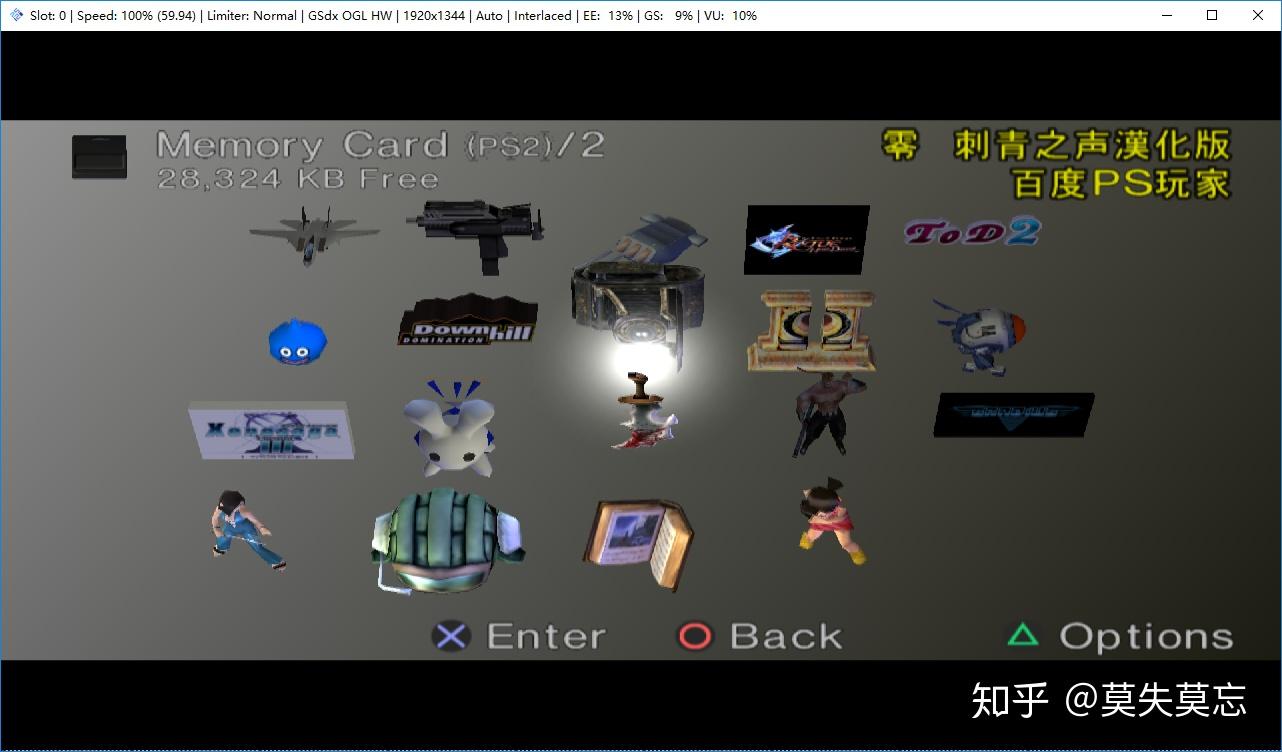Click the Limiter: Normal status indicator
Image resolution: width=1282 pixels, height=752 pixels.
(250, 15)
